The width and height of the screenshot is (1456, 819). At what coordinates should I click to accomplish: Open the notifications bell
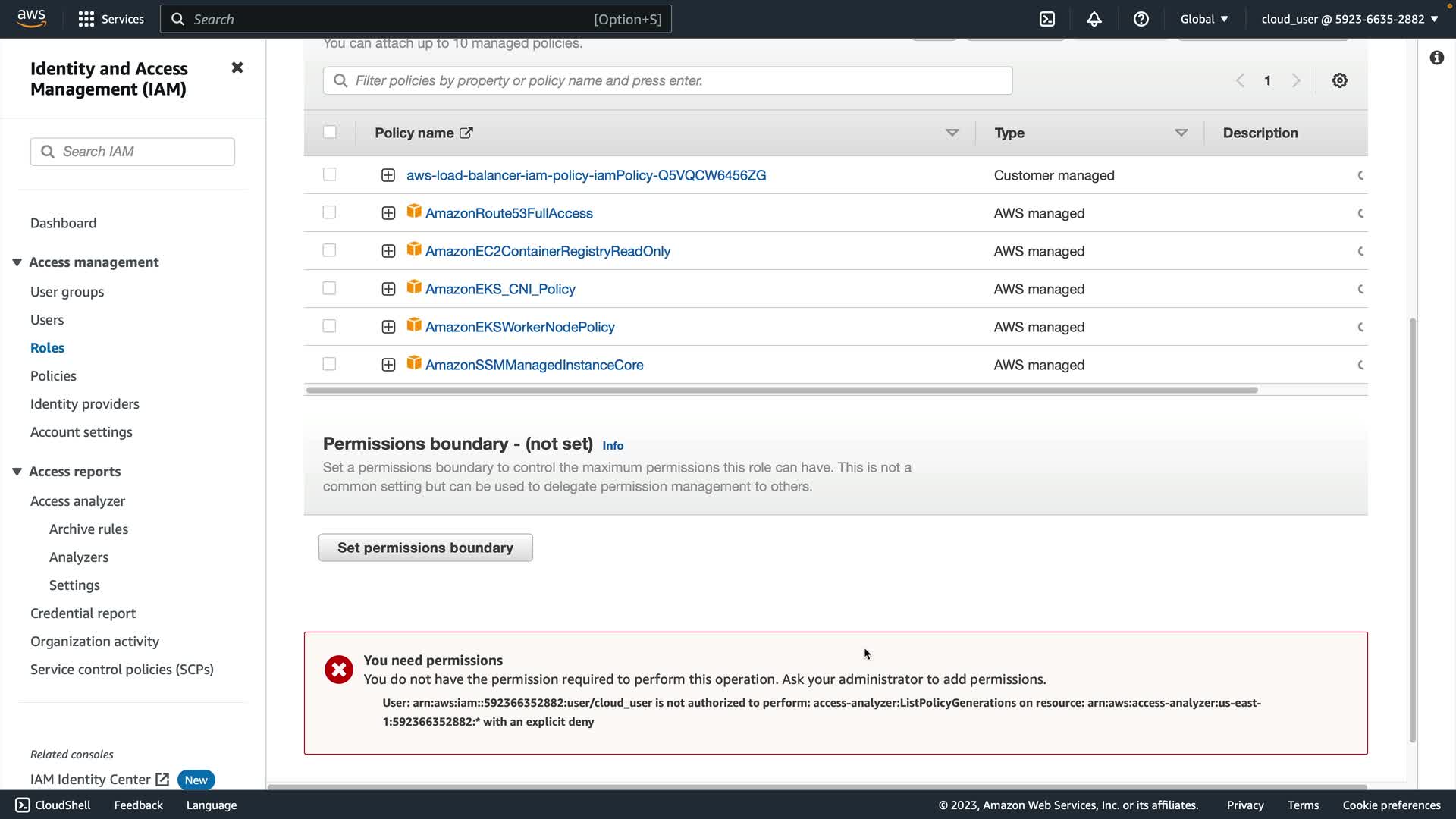[x=1094, y=19]
